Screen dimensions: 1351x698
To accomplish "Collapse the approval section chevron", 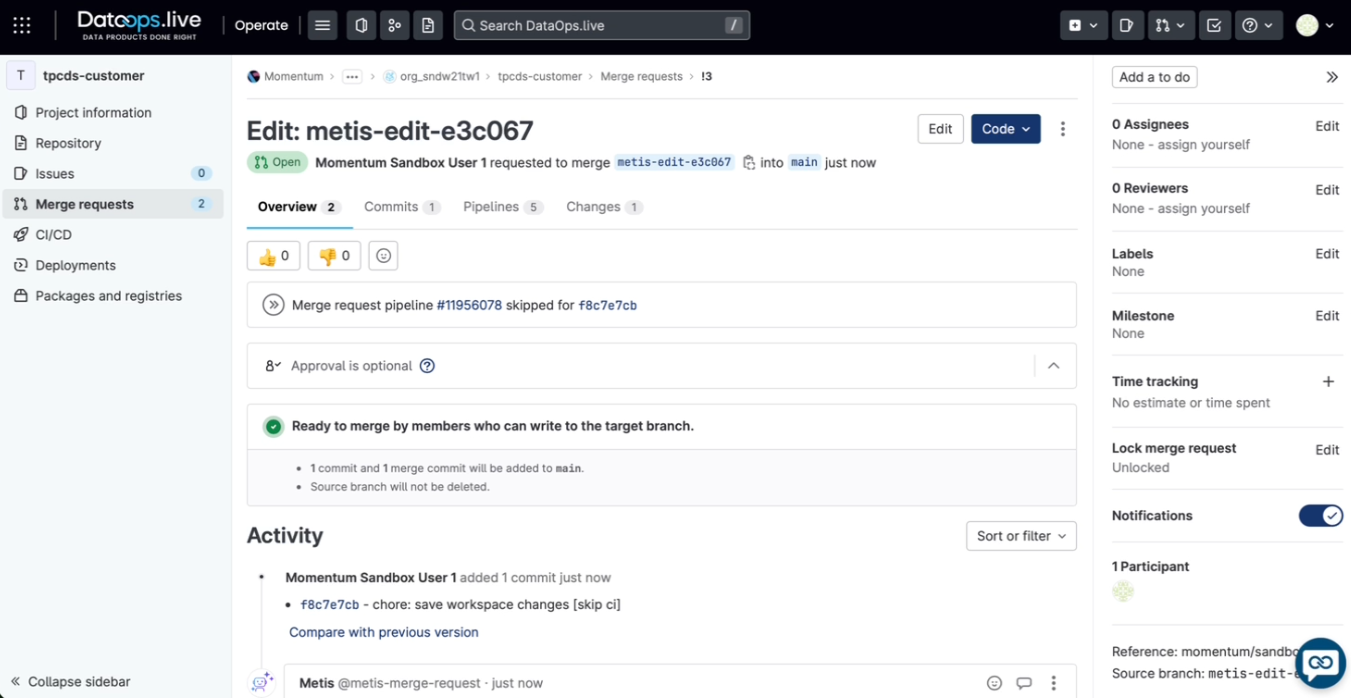I will (x=1053, y=366).
